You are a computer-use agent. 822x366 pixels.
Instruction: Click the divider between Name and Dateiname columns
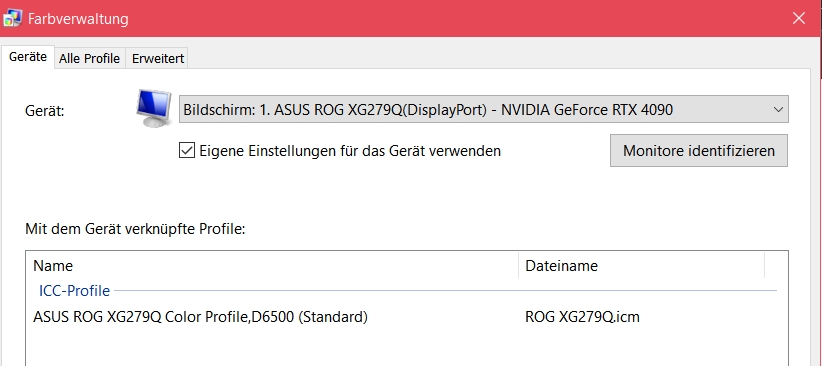pos(518,265)
